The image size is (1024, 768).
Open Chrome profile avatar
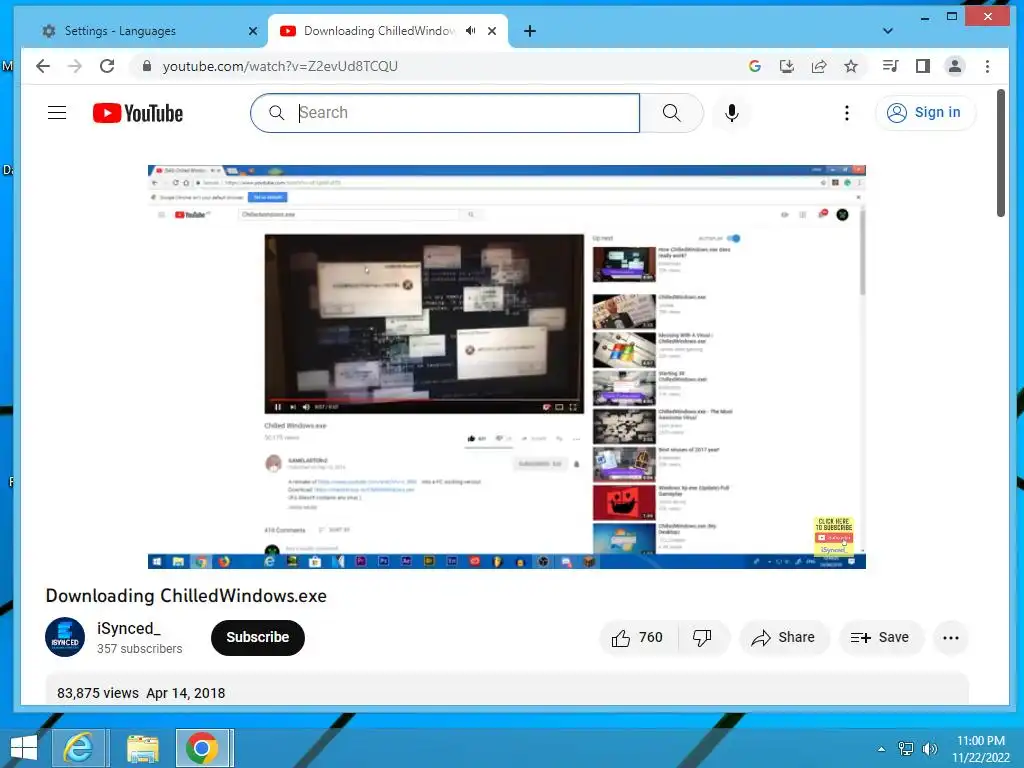click(955, 66)
